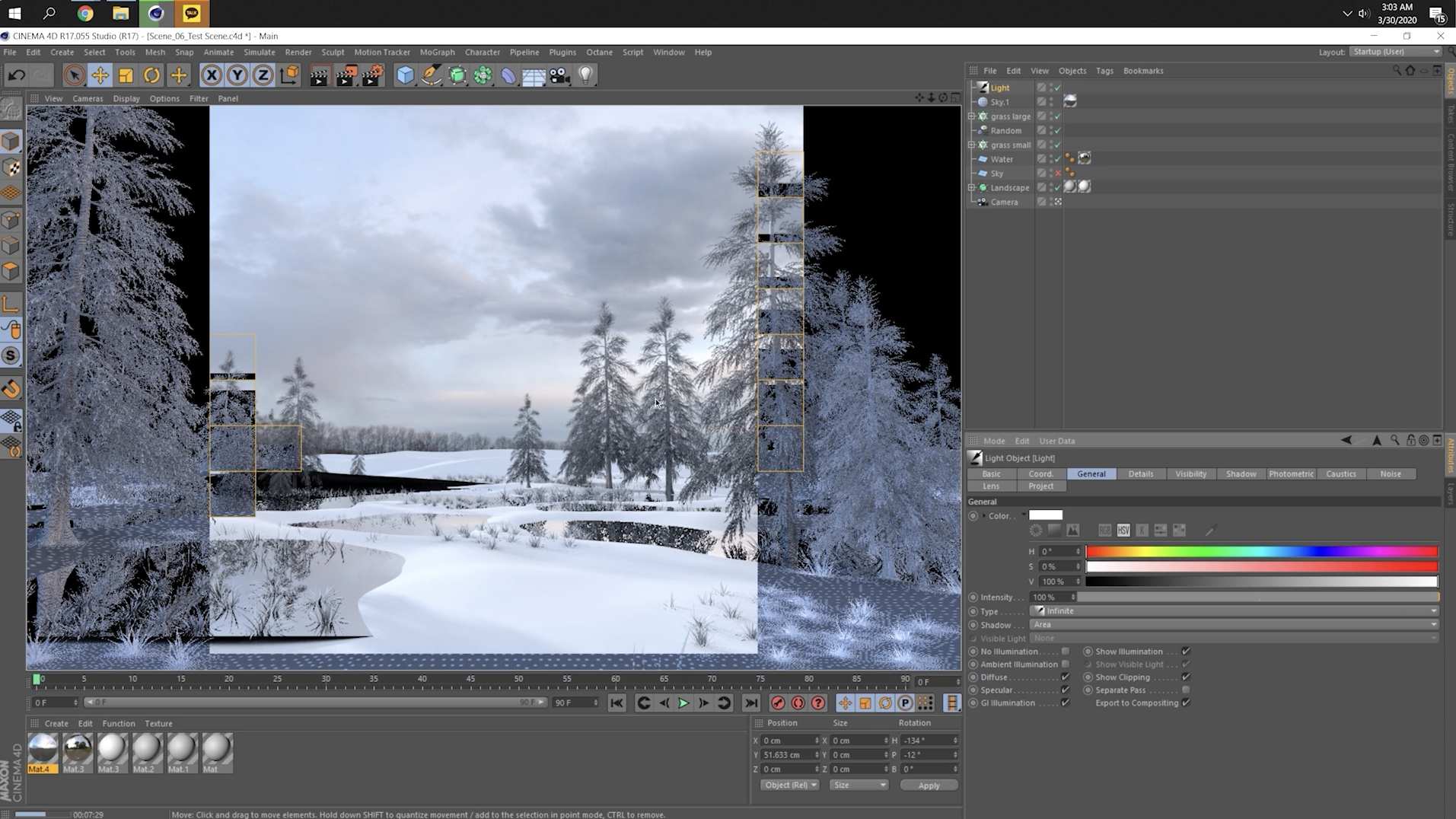Lock the Z axis with the Z toggle
Image resolution: width=1456 pixels, height=819 pixels.
pos(262,75)
